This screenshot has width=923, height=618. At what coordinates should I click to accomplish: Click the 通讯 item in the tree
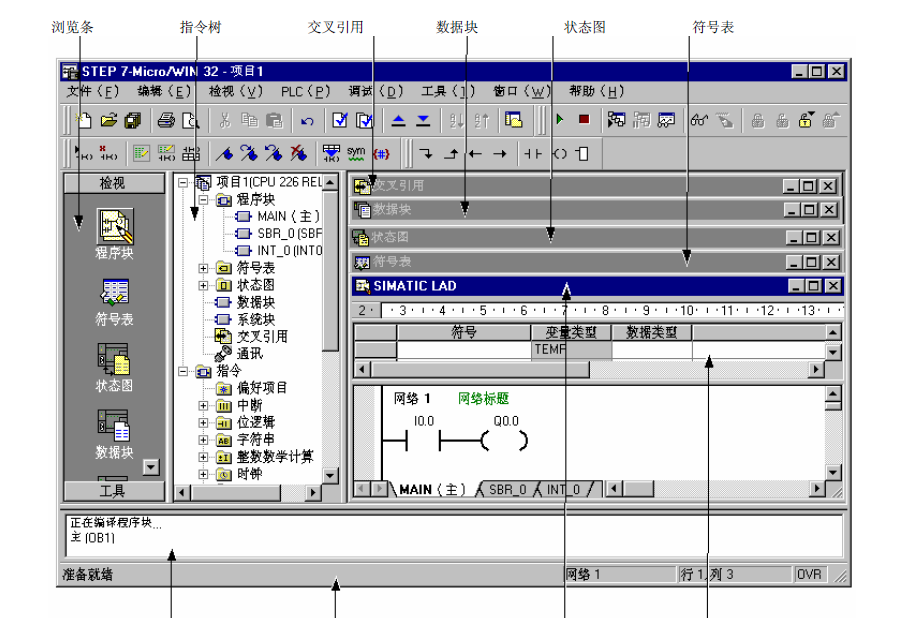click(x=249, y=353)
